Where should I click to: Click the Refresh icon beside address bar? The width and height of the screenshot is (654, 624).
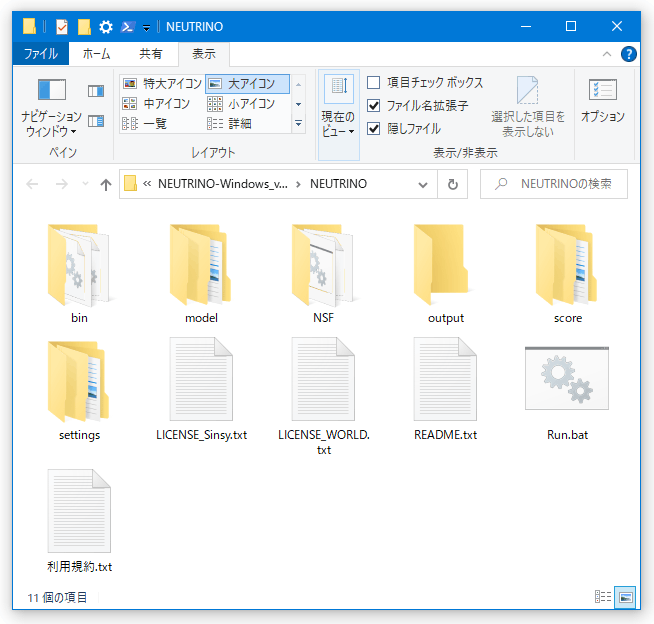453,184
